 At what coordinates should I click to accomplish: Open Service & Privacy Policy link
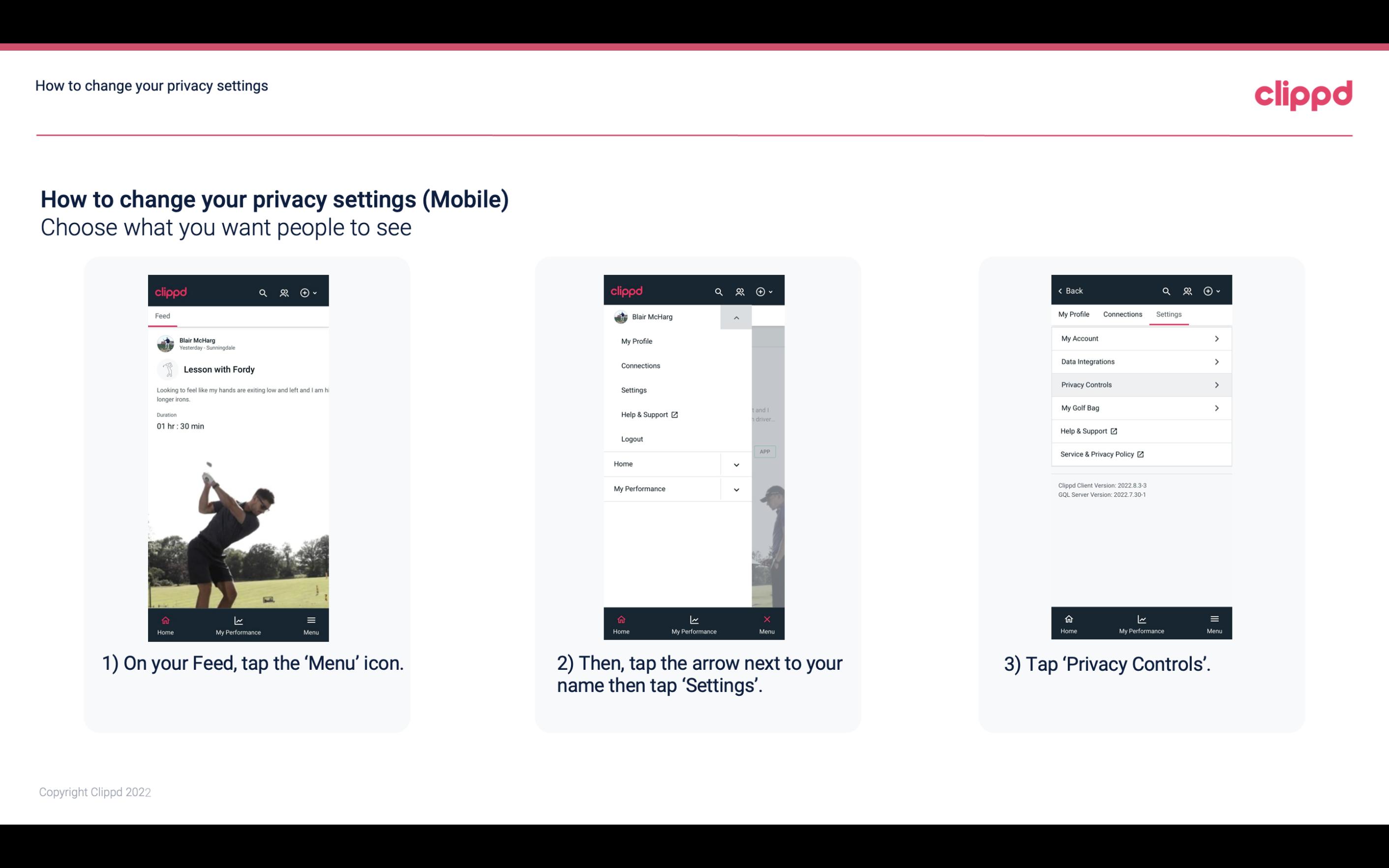tap(1101, 454)
